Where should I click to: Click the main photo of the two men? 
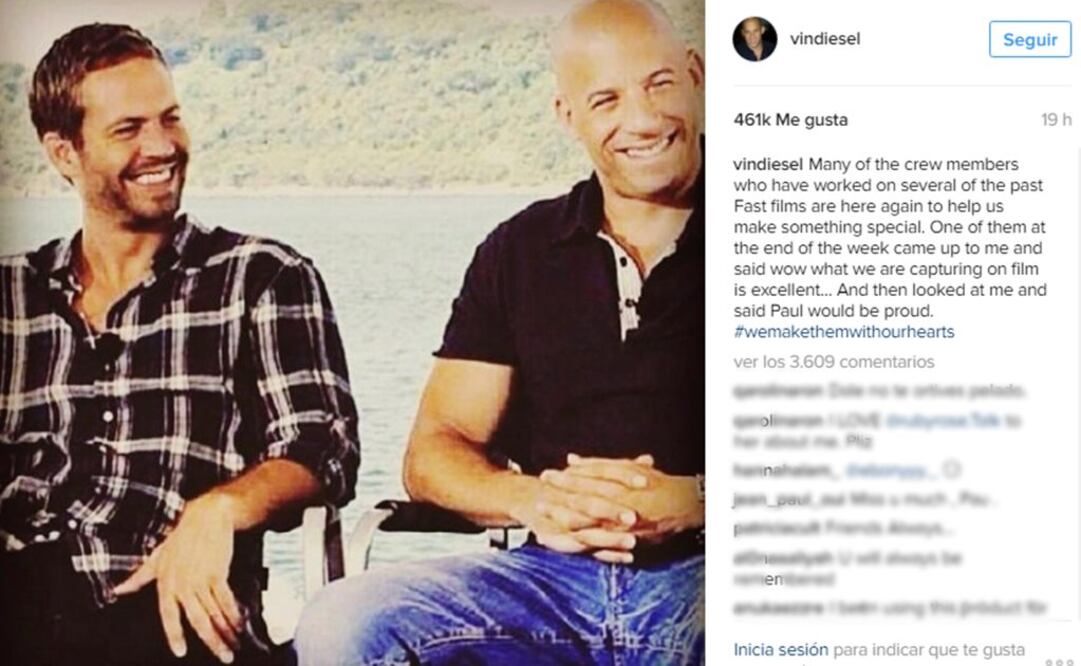(x=352, y=333)
